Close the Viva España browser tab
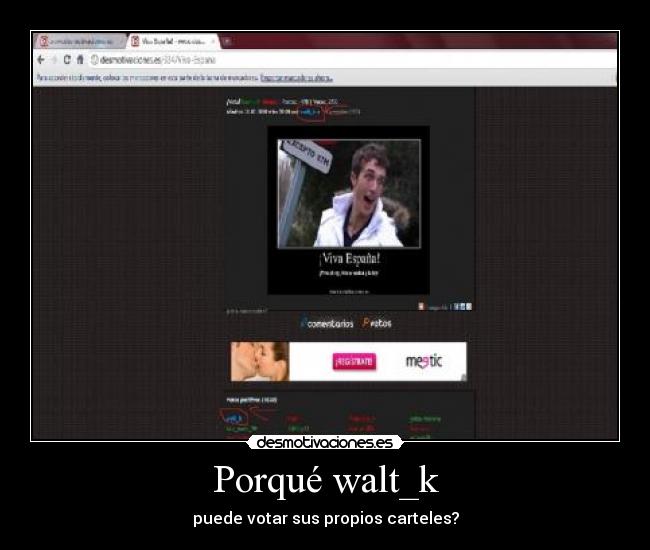 [x=213, y=41]
